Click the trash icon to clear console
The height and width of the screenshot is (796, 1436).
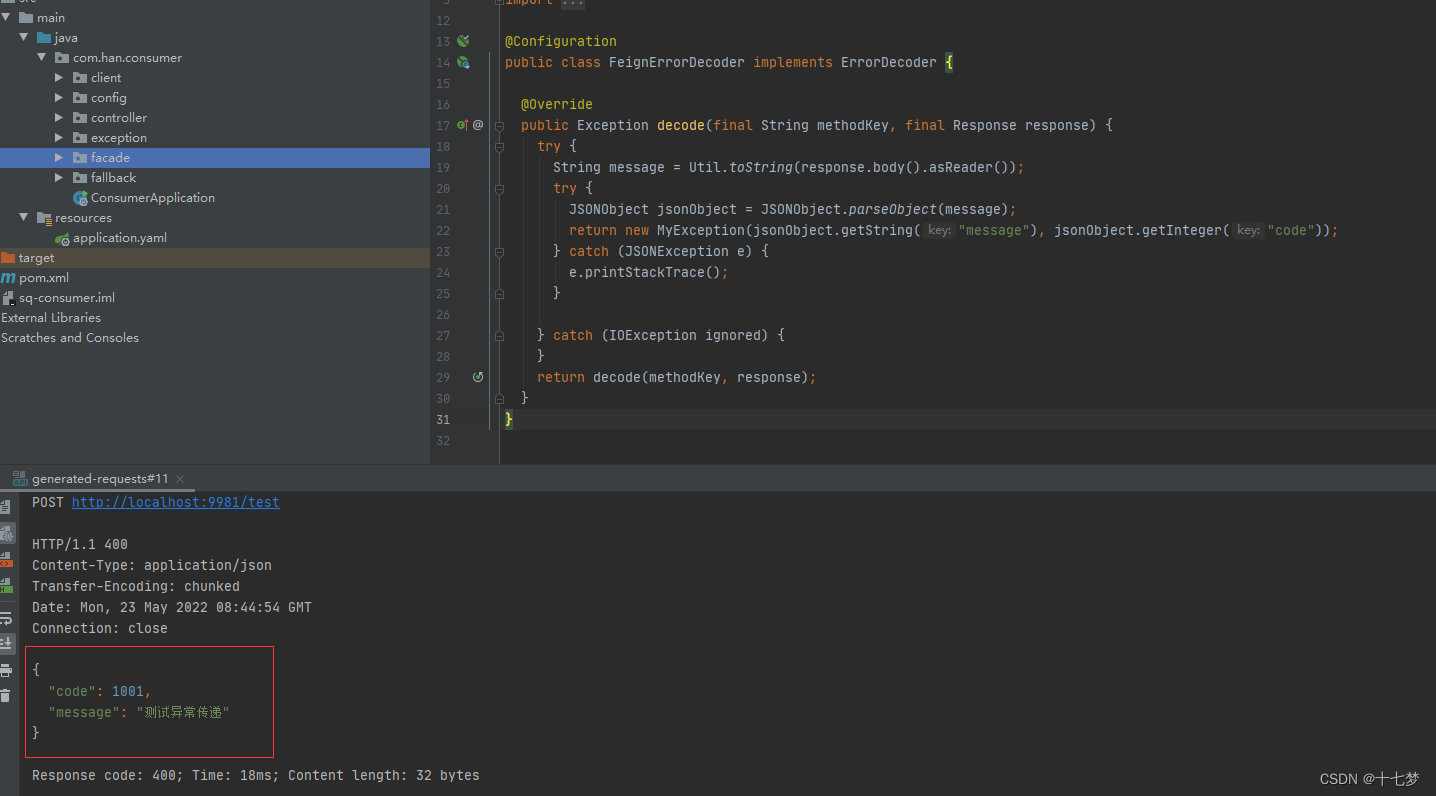[6, 695]
